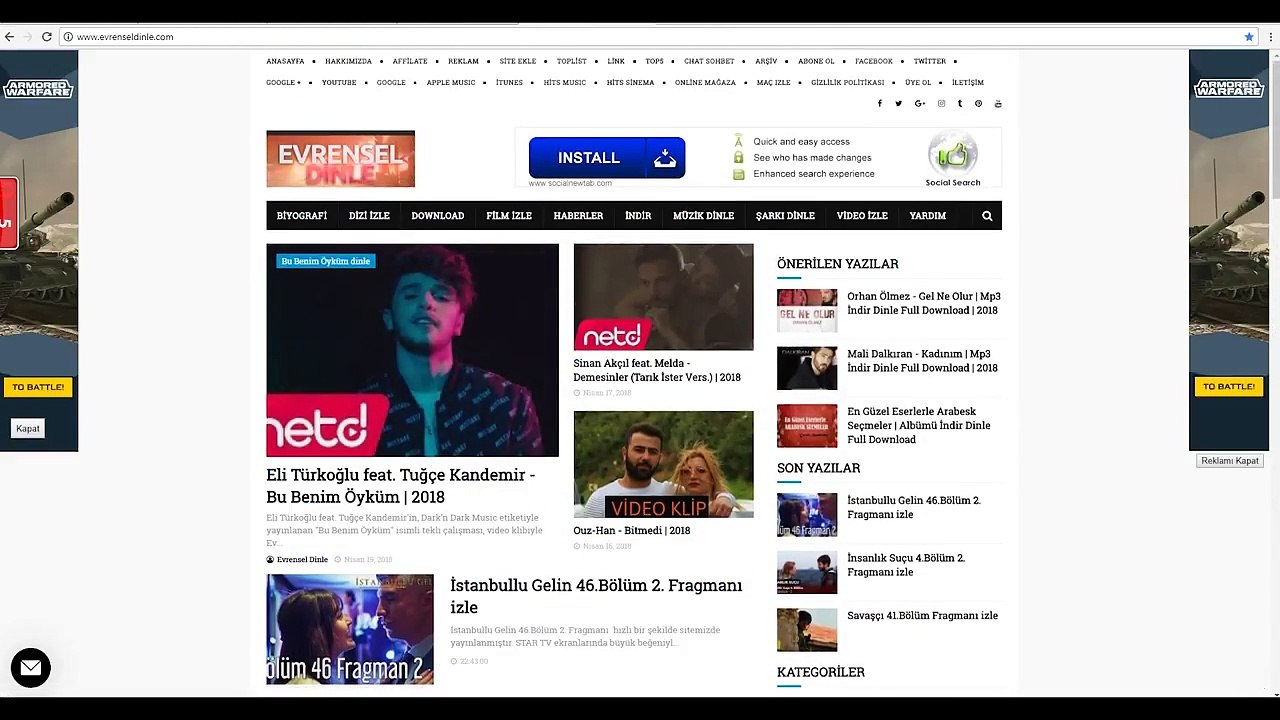Select YARDIM in the main navigation
Viewport: 1280px width, 720px height.
click(x=928, y=216)
